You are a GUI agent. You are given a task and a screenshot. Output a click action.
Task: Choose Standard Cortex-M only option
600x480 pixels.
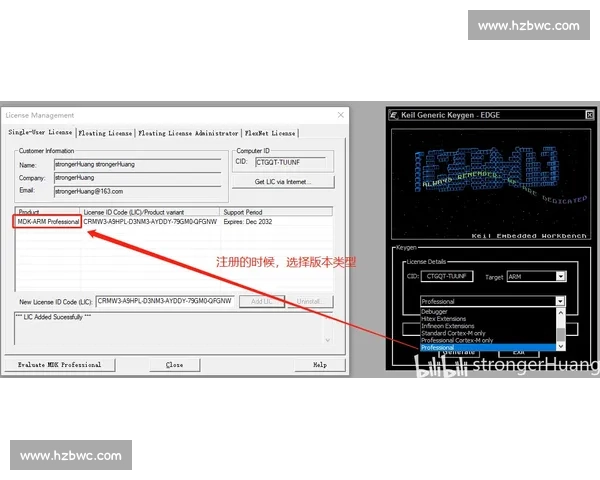click(488, 333)
